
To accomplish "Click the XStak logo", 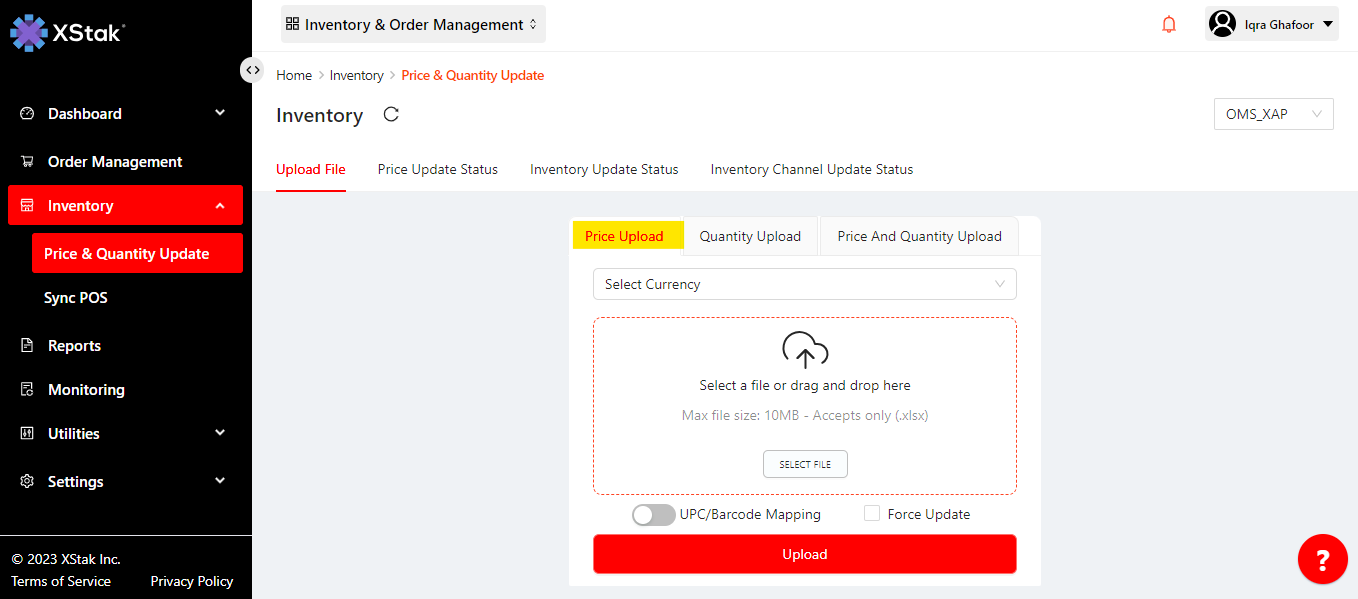I will (67, 32).
